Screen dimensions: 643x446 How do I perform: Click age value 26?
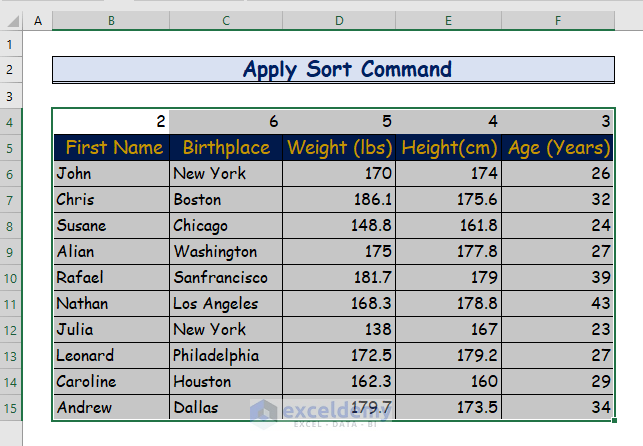click(558, 174)
